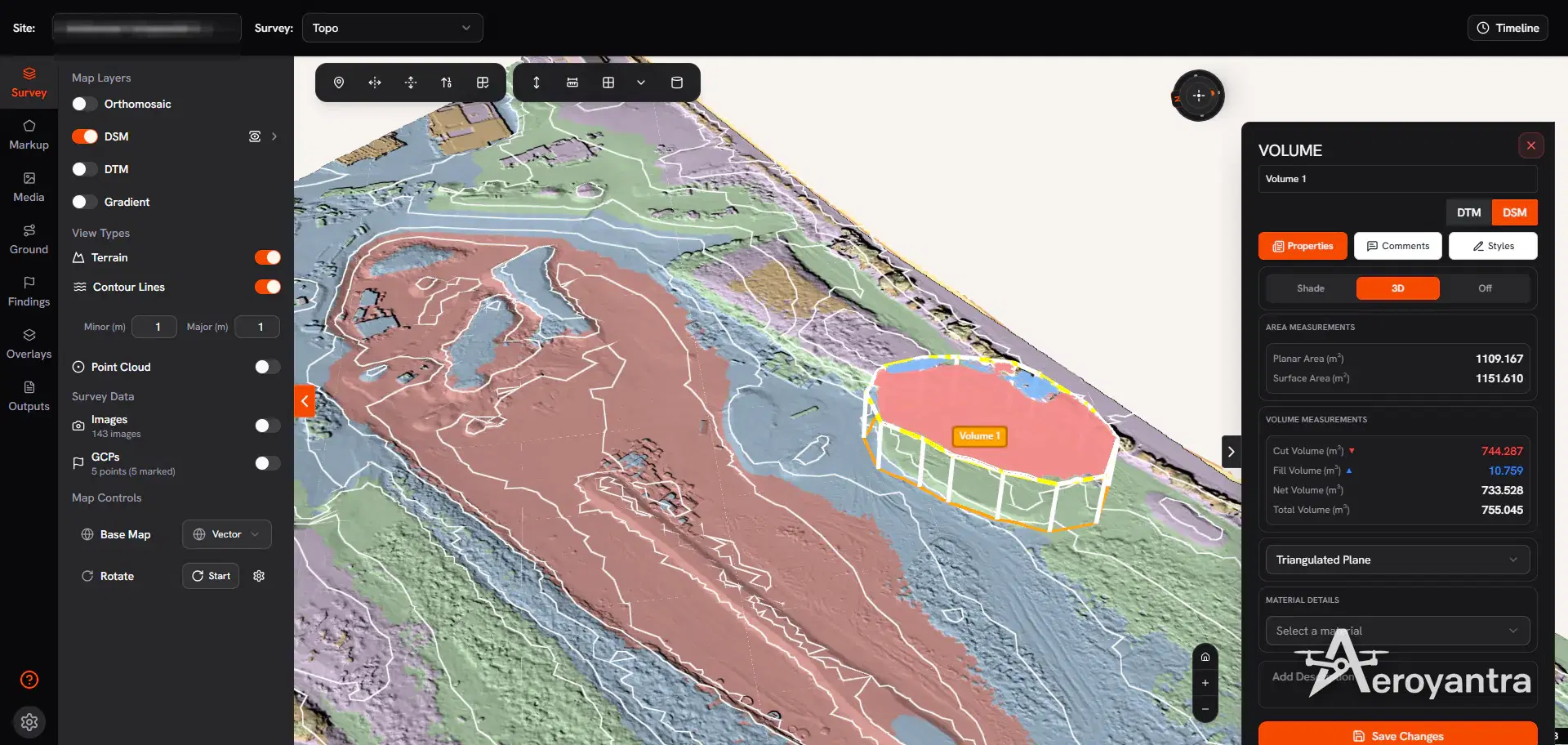Screen dimensions: 1568x745
Task: Open the Properties tab
Action: click(x=1303, y=246)
